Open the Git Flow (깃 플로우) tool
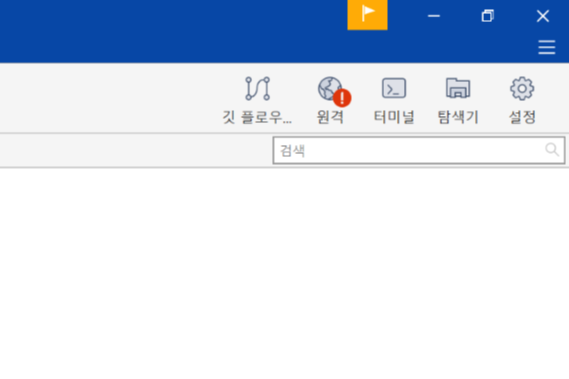 coord(257,100)
